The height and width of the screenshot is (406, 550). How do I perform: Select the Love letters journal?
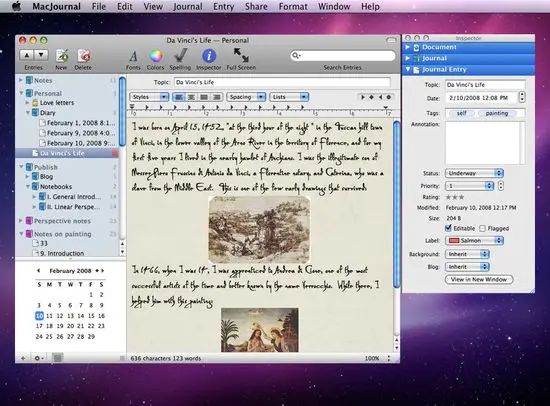(57, 103)
